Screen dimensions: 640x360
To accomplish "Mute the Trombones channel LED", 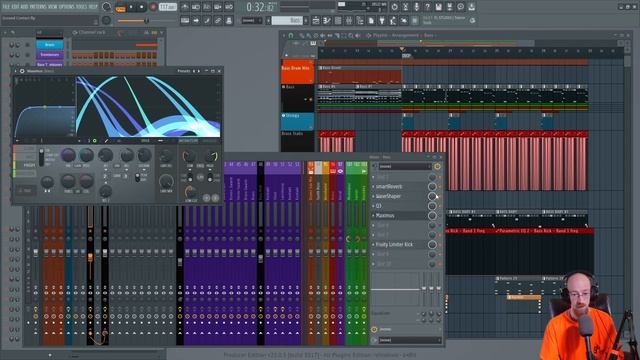I will pos(27,55).
